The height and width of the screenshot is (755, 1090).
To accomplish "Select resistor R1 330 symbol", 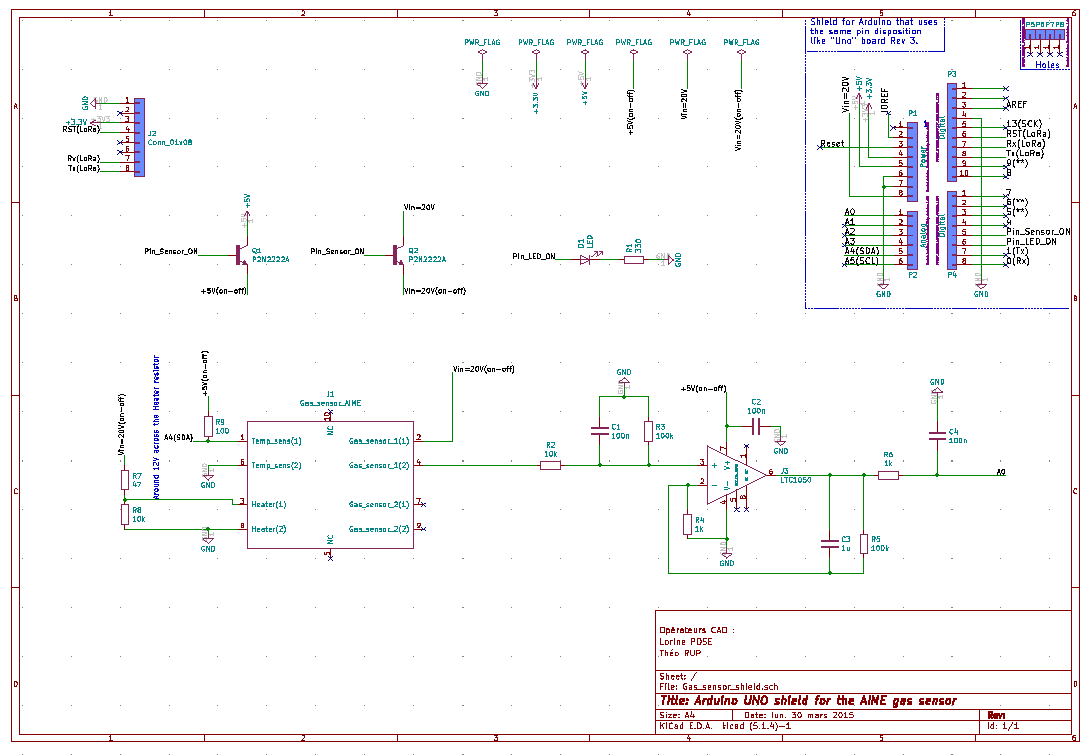I will coord(634,259).
